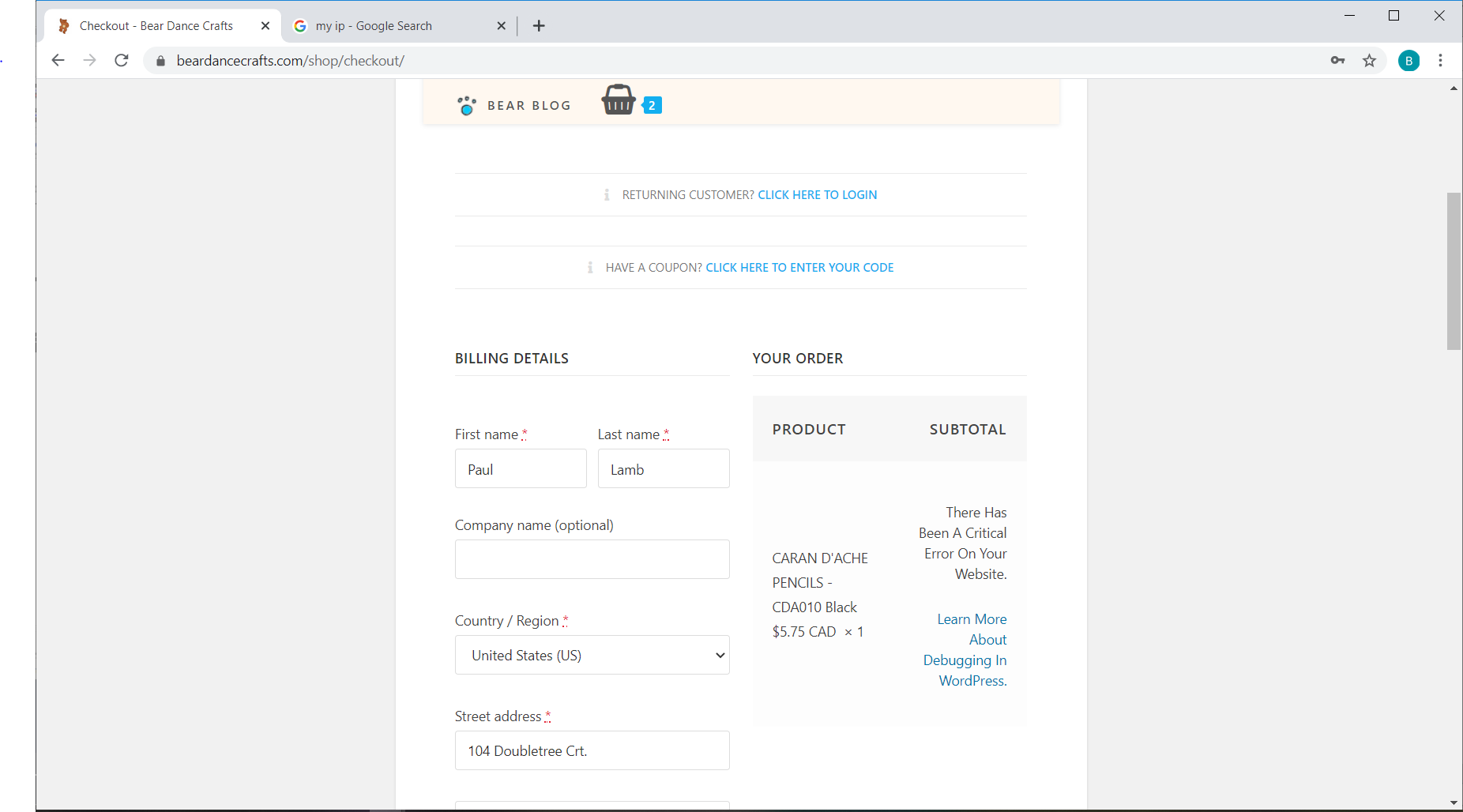
Task: Open a new browser tab
Action: tap(539, 26)
